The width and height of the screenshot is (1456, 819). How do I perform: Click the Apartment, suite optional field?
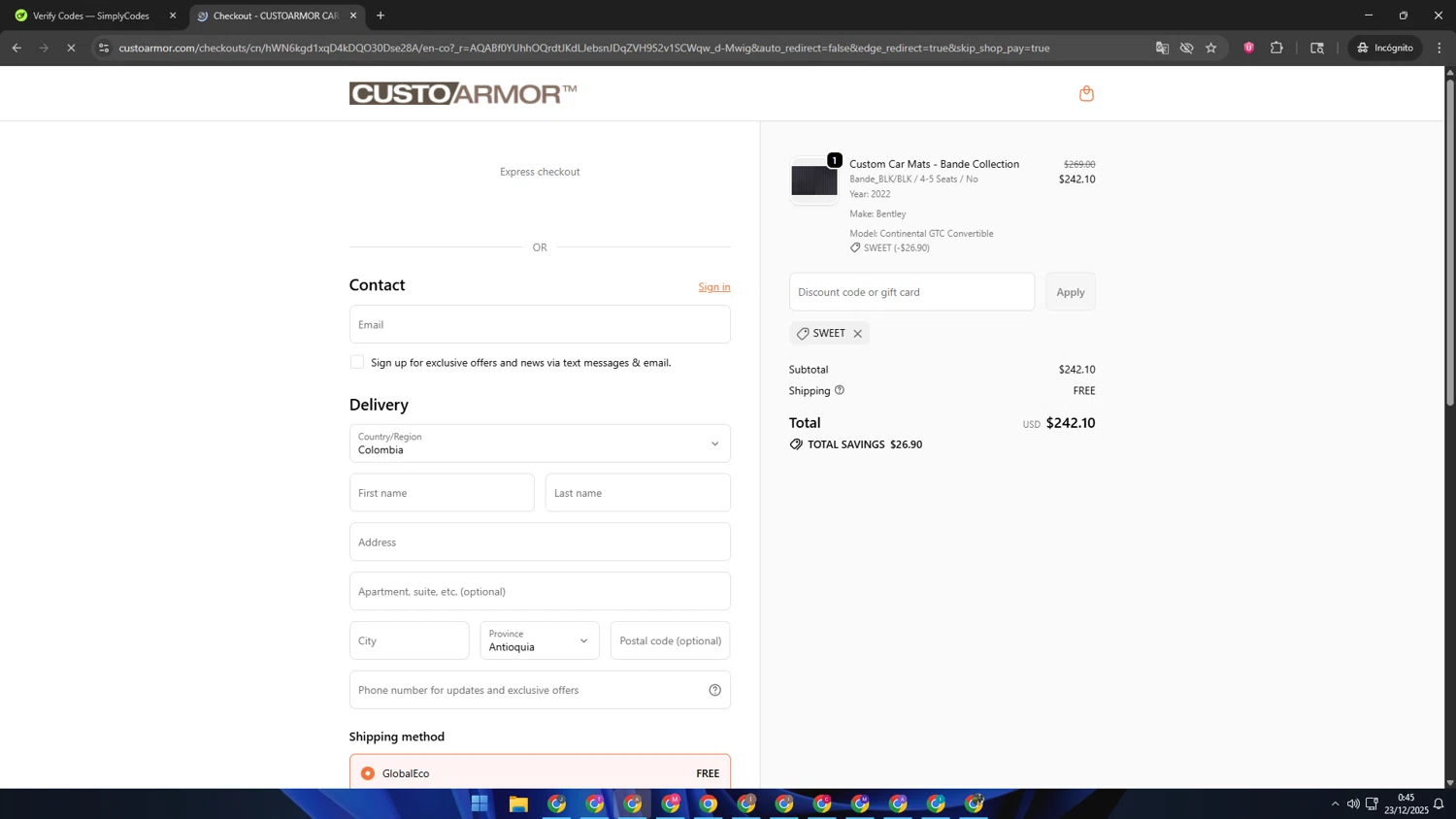pyautogui.click(x=540, y=591)
